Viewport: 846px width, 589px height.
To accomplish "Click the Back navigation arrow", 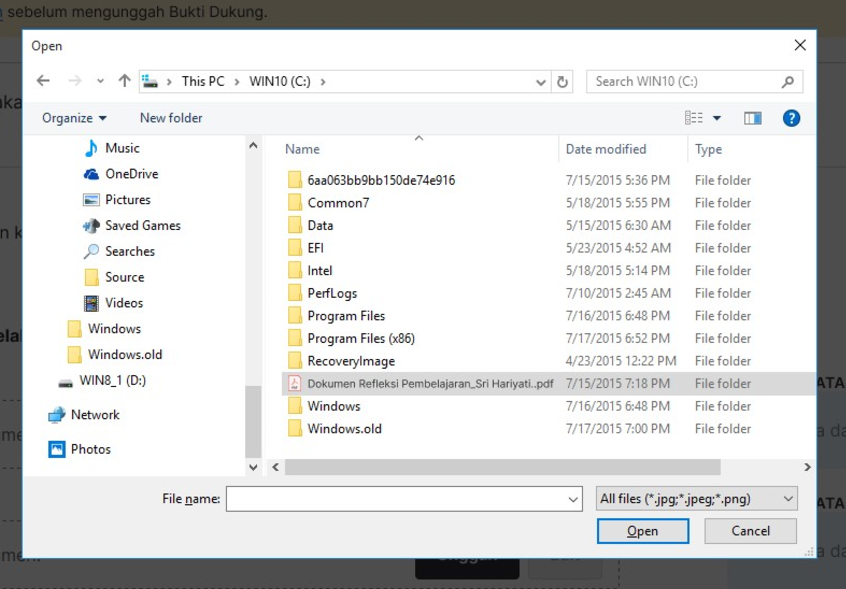I will (x=43, y=81).
